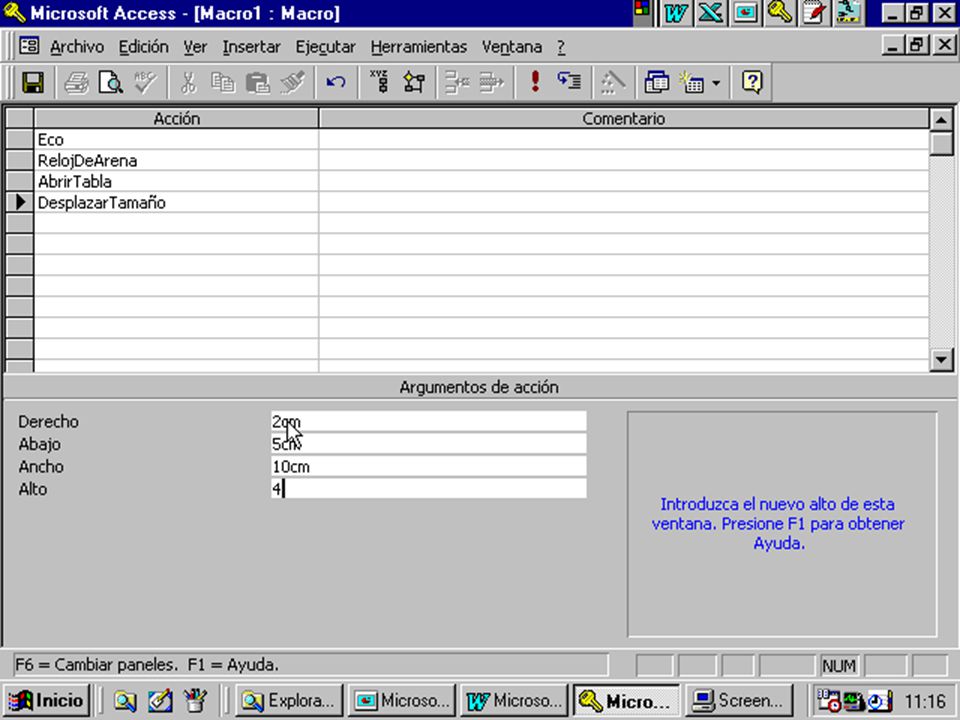Click the Comentario cell of the Eco row
The image size is (960, 720).
coord(623,140)
